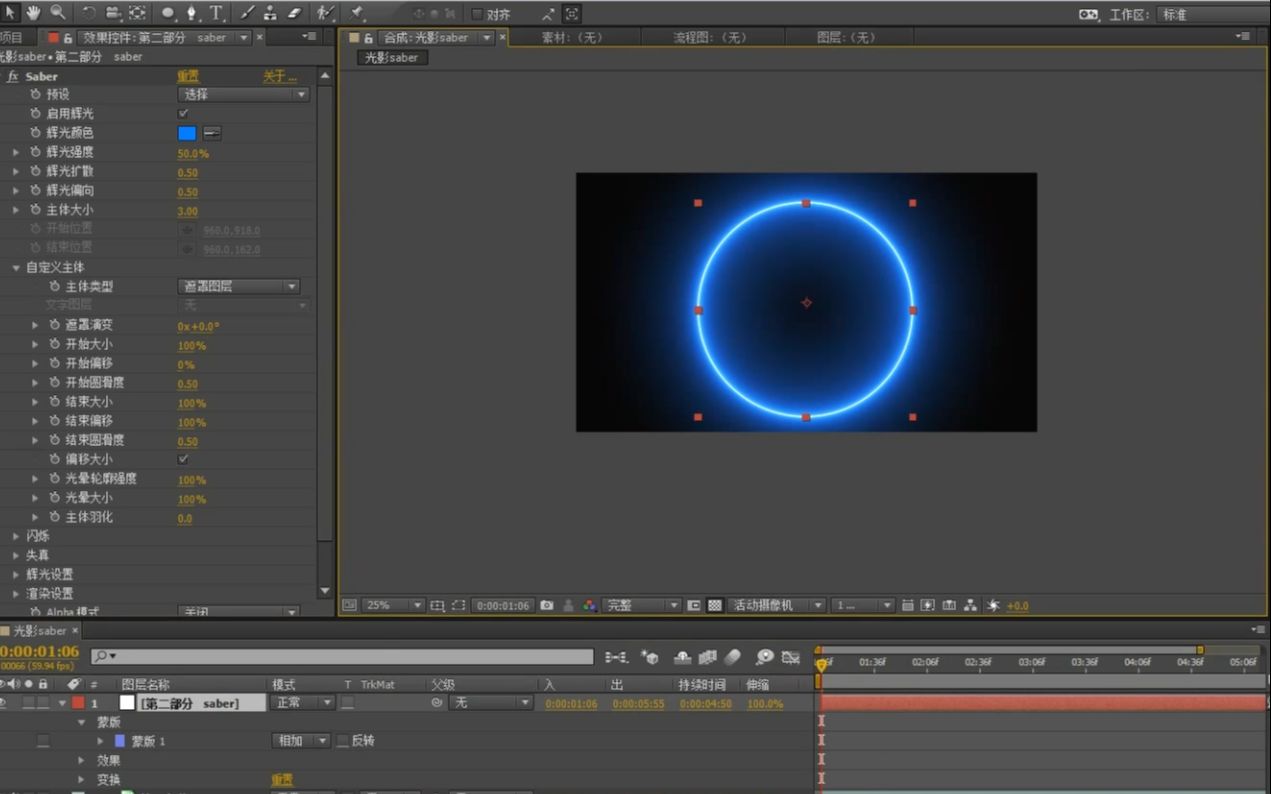1271x794 pixels.
Task: Open the 主体类型 dropdown showing 遮罩图层
Action: click(238, 286)
